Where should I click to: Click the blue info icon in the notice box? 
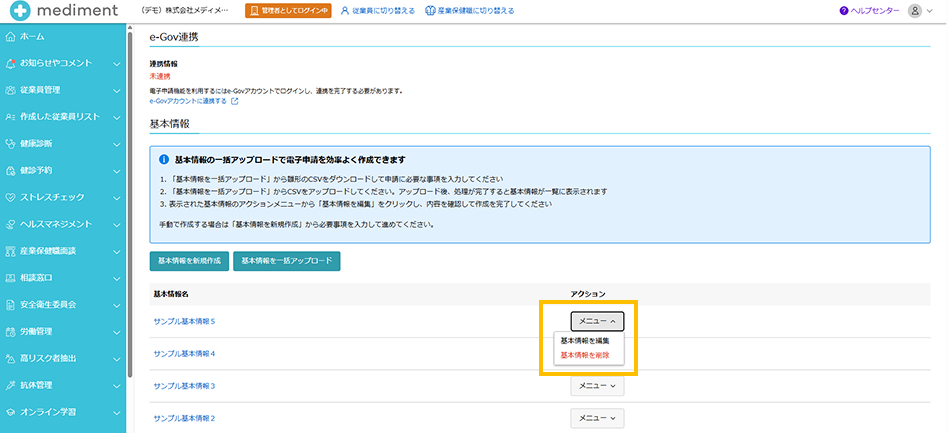163,160
